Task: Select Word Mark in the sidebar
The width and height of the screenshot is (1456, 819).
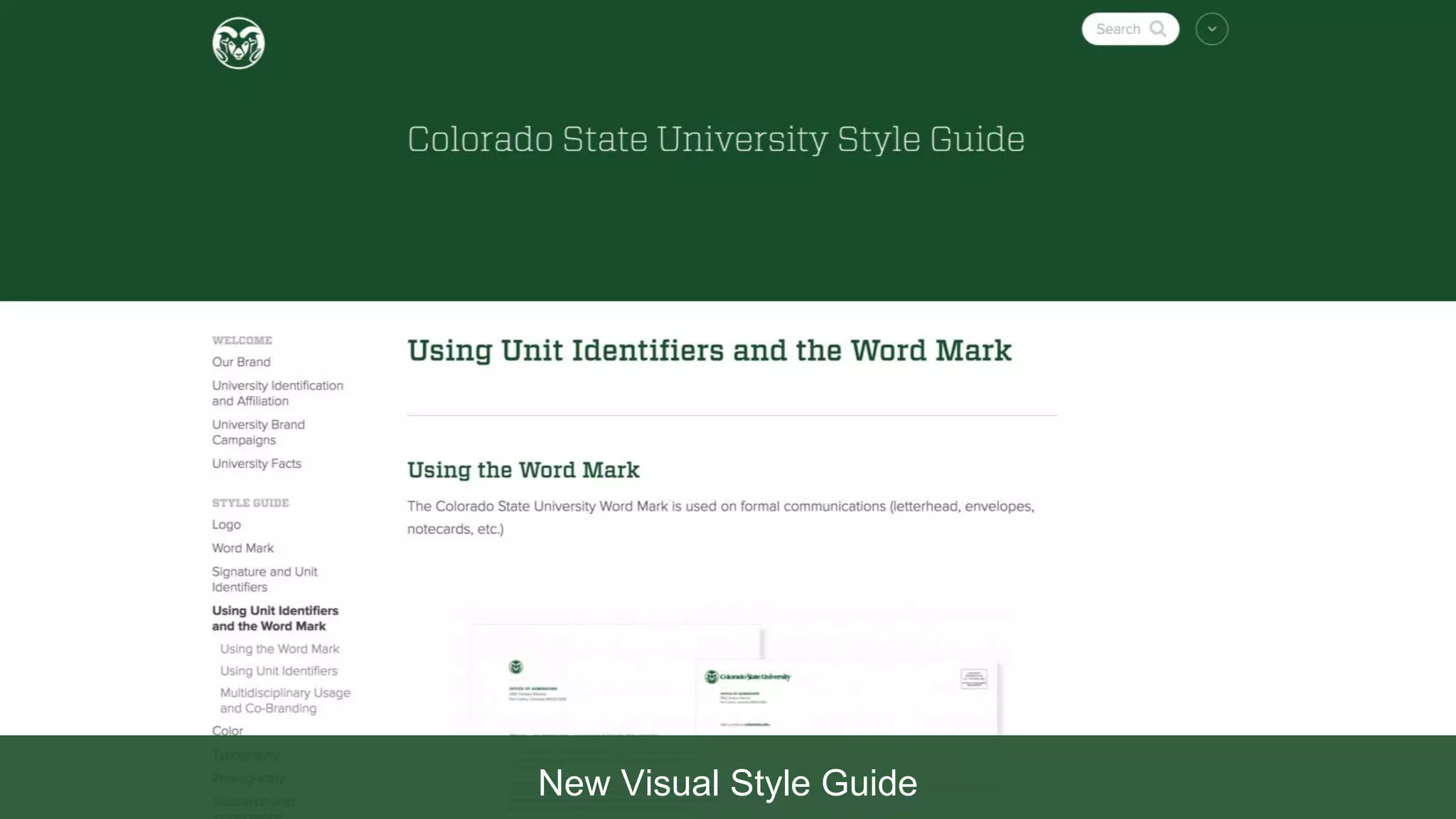Action: tap(242, 548)
